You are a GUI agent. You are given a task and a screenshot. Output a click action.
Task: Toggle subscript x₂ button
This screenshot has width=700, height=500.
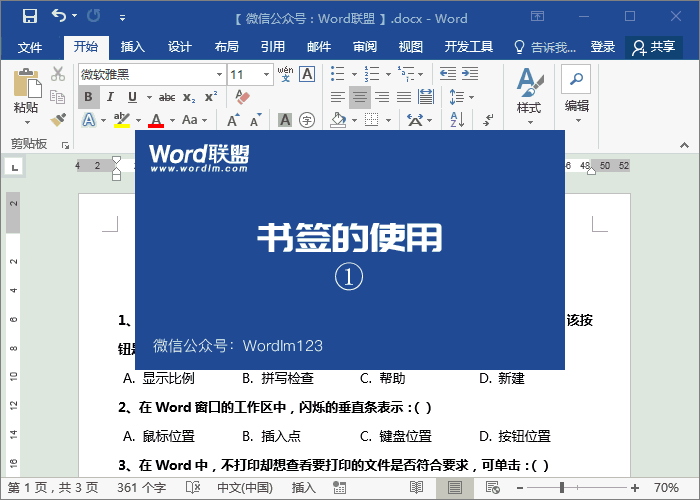tap(189, 97)
